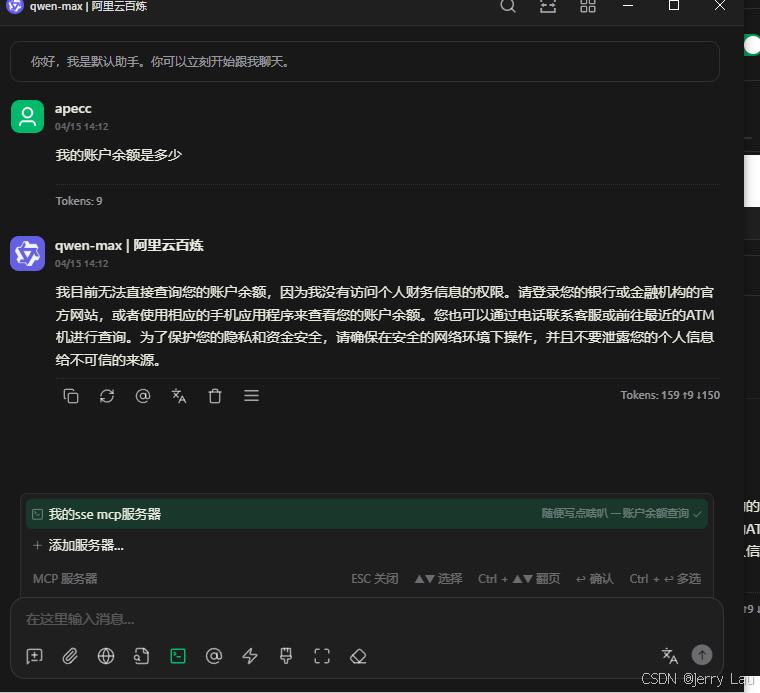
Task: Open the knowledge base icon
Action: pos(142,656)
